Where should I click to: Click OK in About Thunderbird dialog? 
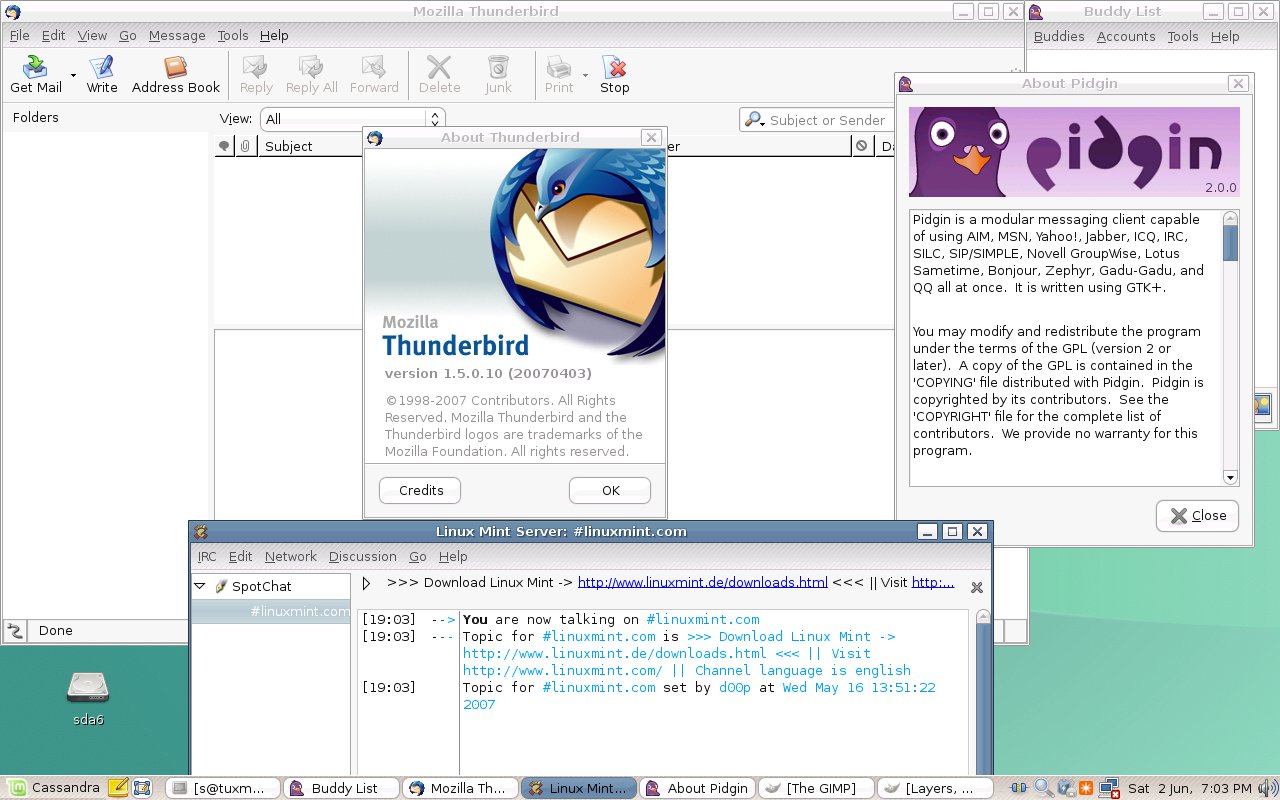610,490
